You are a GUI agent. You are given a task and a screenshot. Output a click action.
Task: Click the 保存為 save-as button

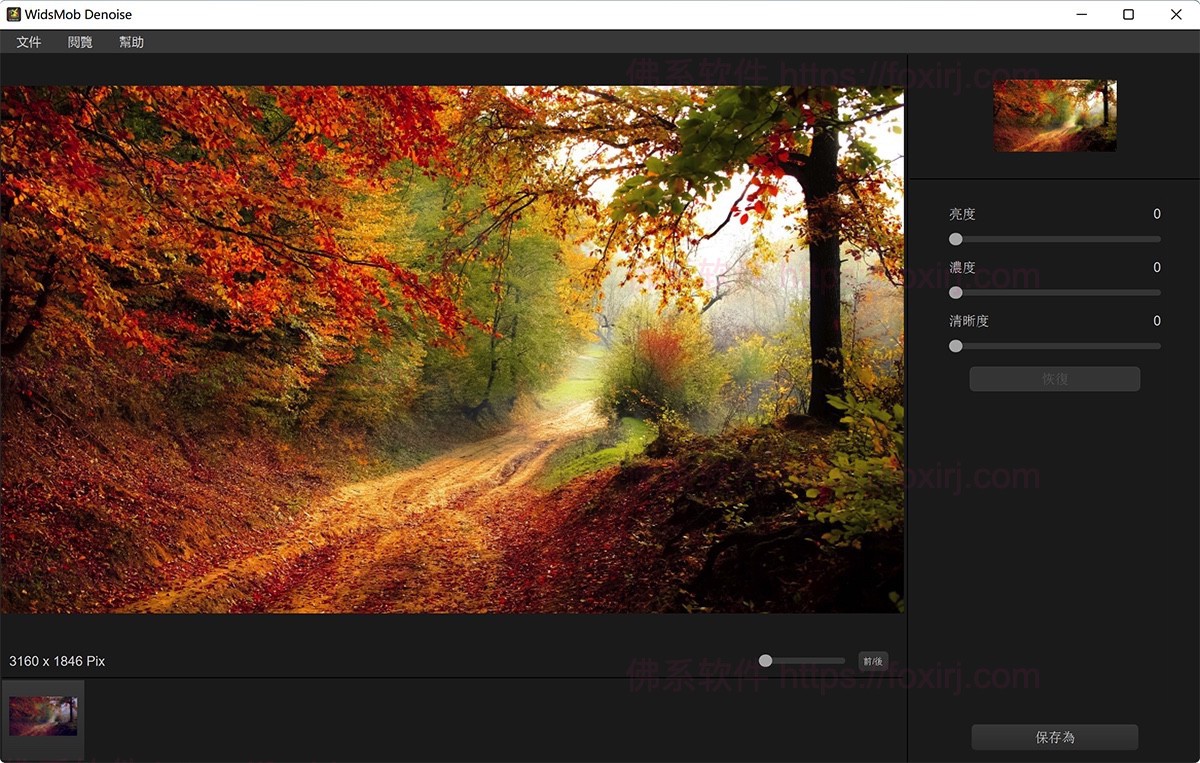point(1054,737)
